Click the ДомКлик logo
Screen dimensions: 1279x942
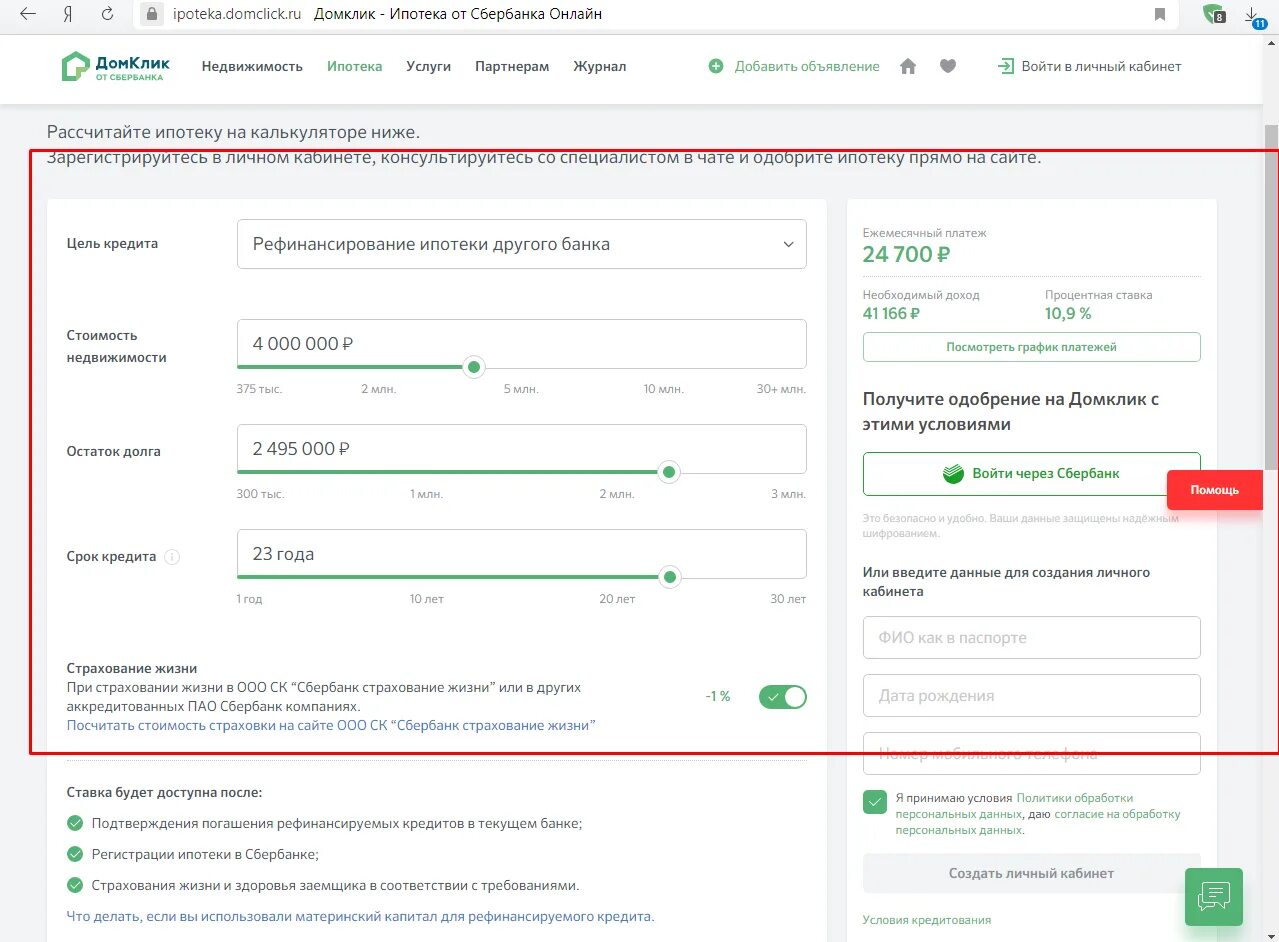pyautogui.click(x=116, y=67)
